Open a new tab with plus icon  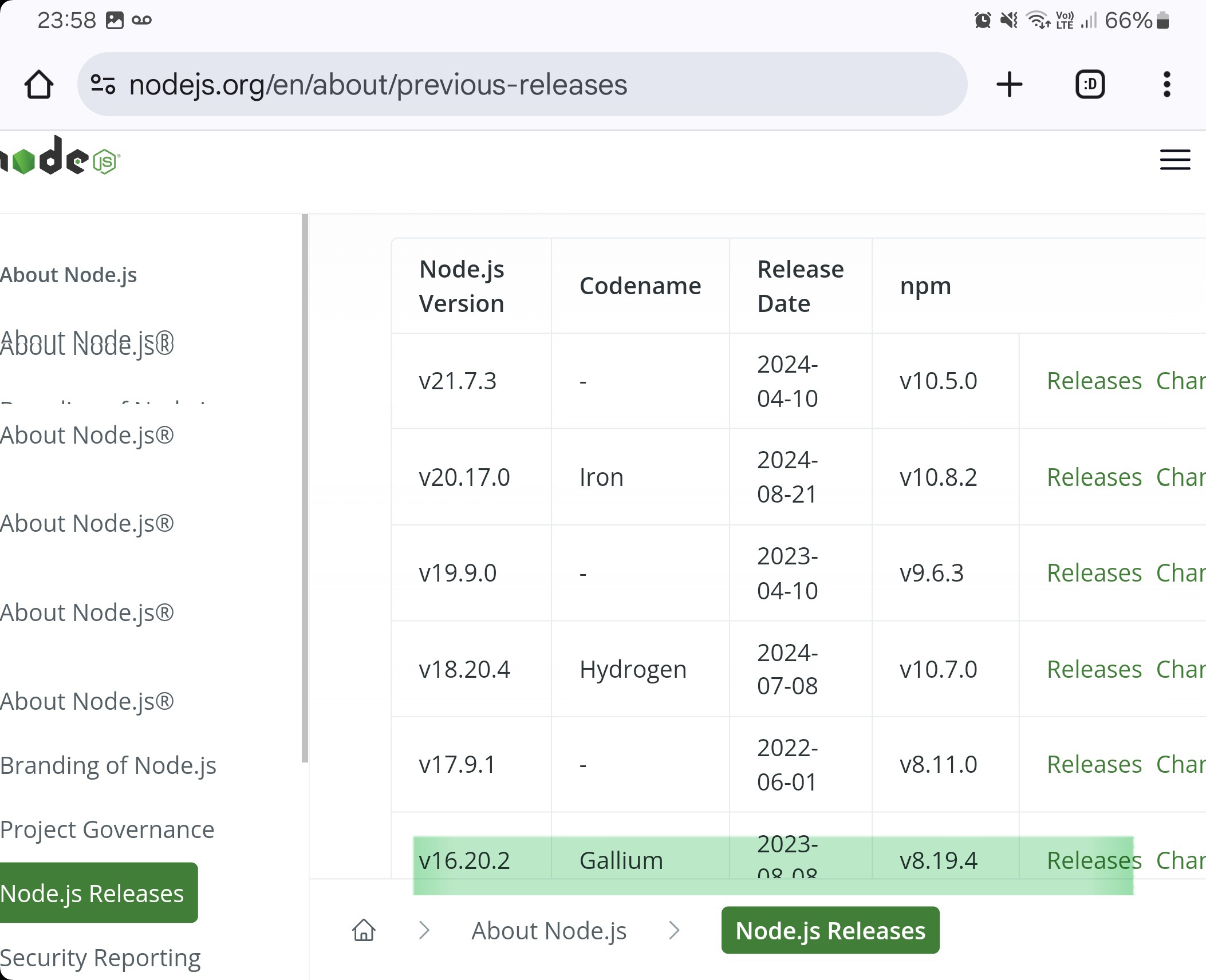pos(1009,85)
